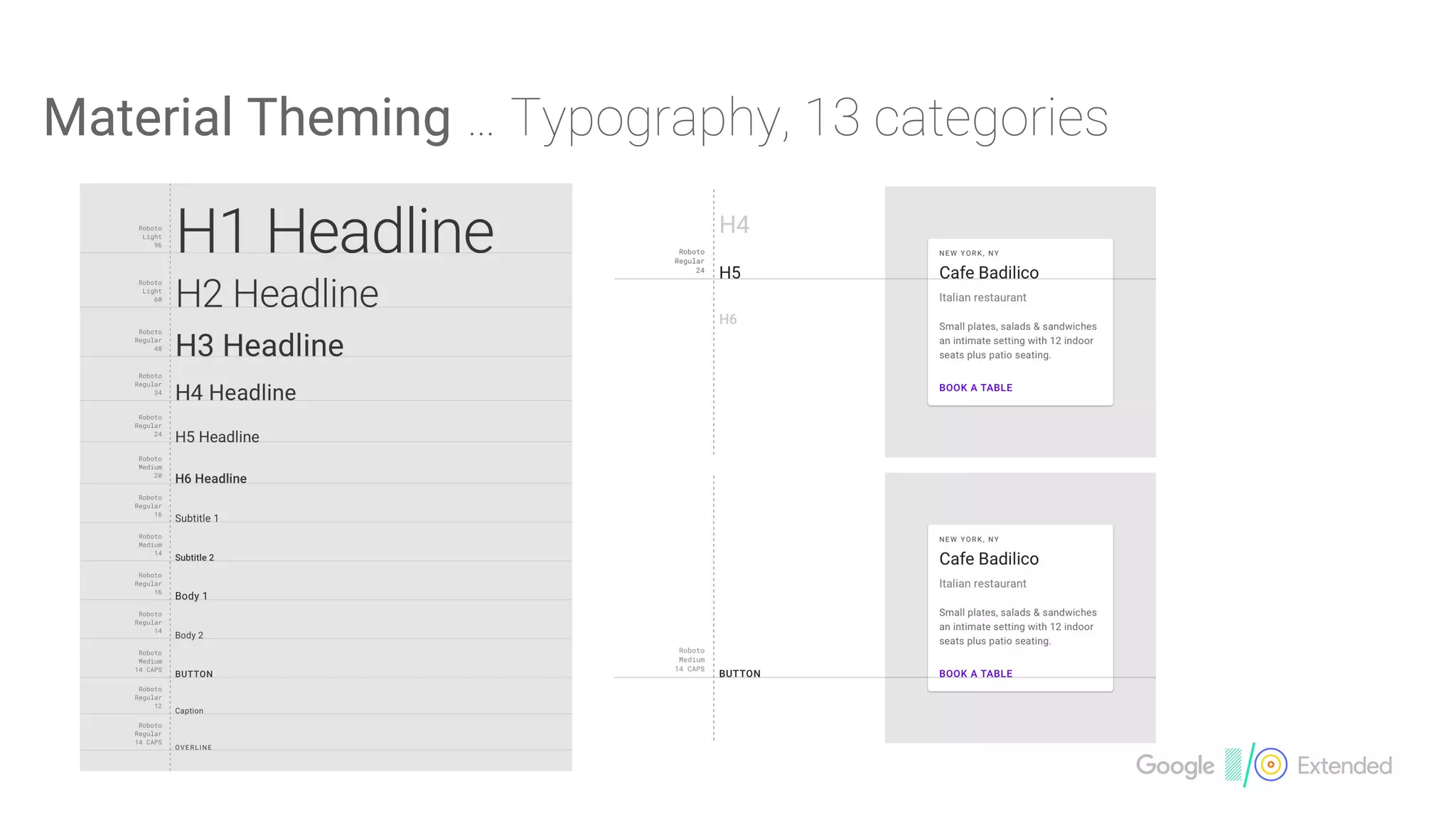Click Cafe Badilico title in upper card

coord(988,273)
